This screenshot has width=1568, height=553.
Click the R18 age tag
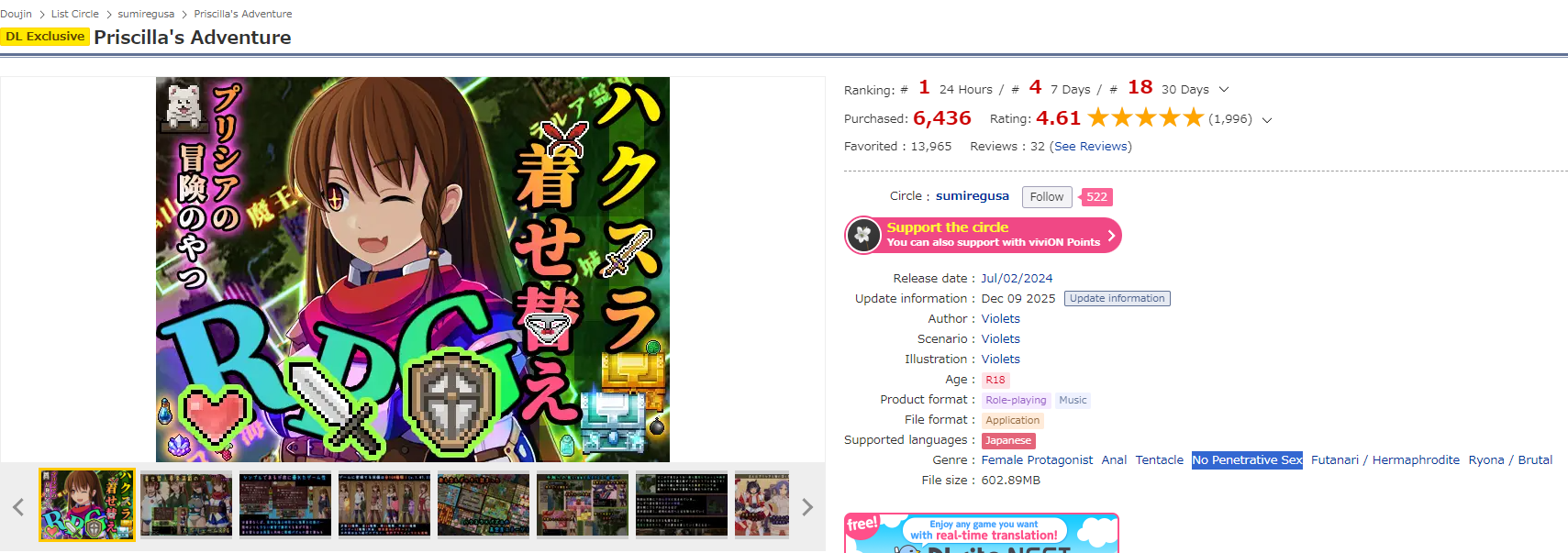tap(995, 380)
